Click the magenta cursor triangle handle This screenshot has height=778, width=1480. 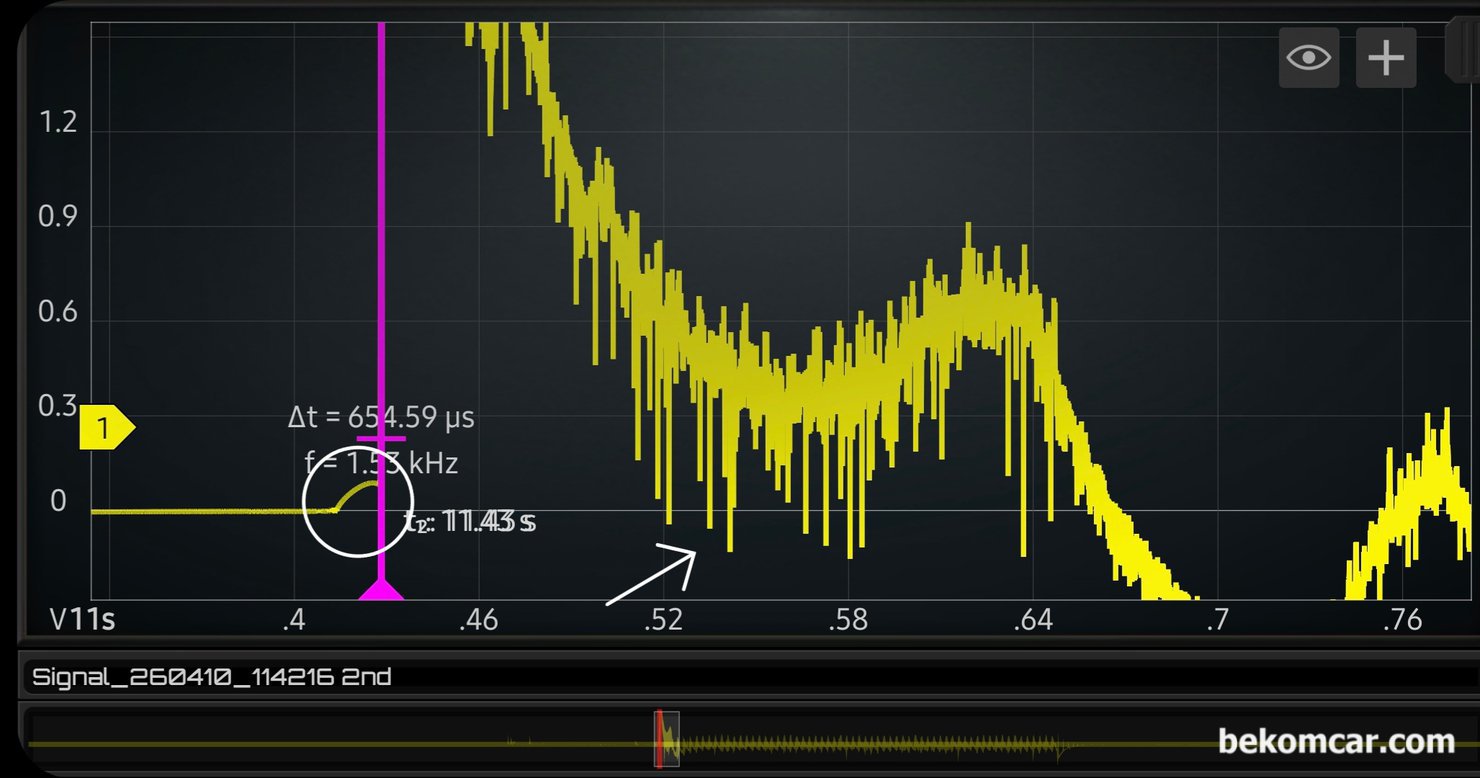coord(381,589)
